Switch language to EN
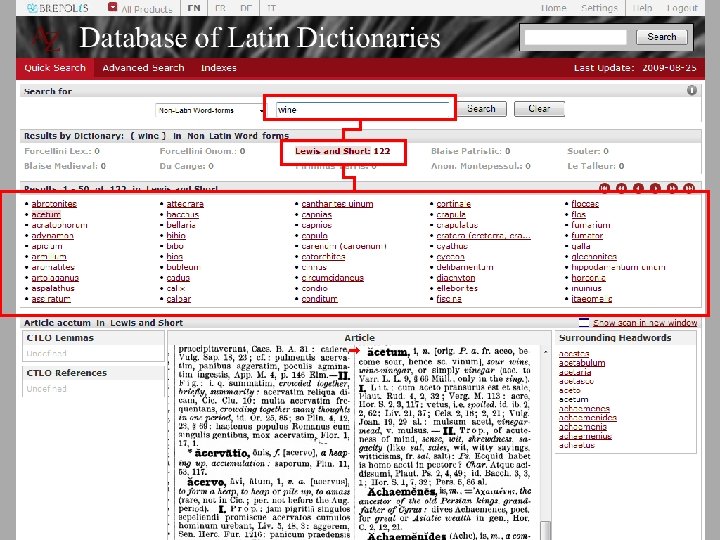This screenshot has width=720, height=540. [x=194, y=8]
